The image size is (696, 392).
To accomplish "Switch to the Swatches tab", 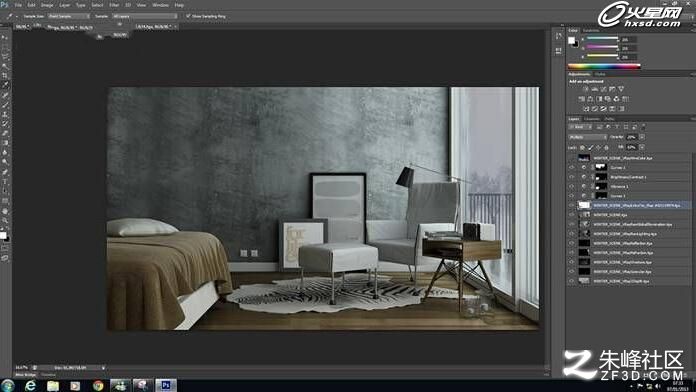I will coord(591,31).
